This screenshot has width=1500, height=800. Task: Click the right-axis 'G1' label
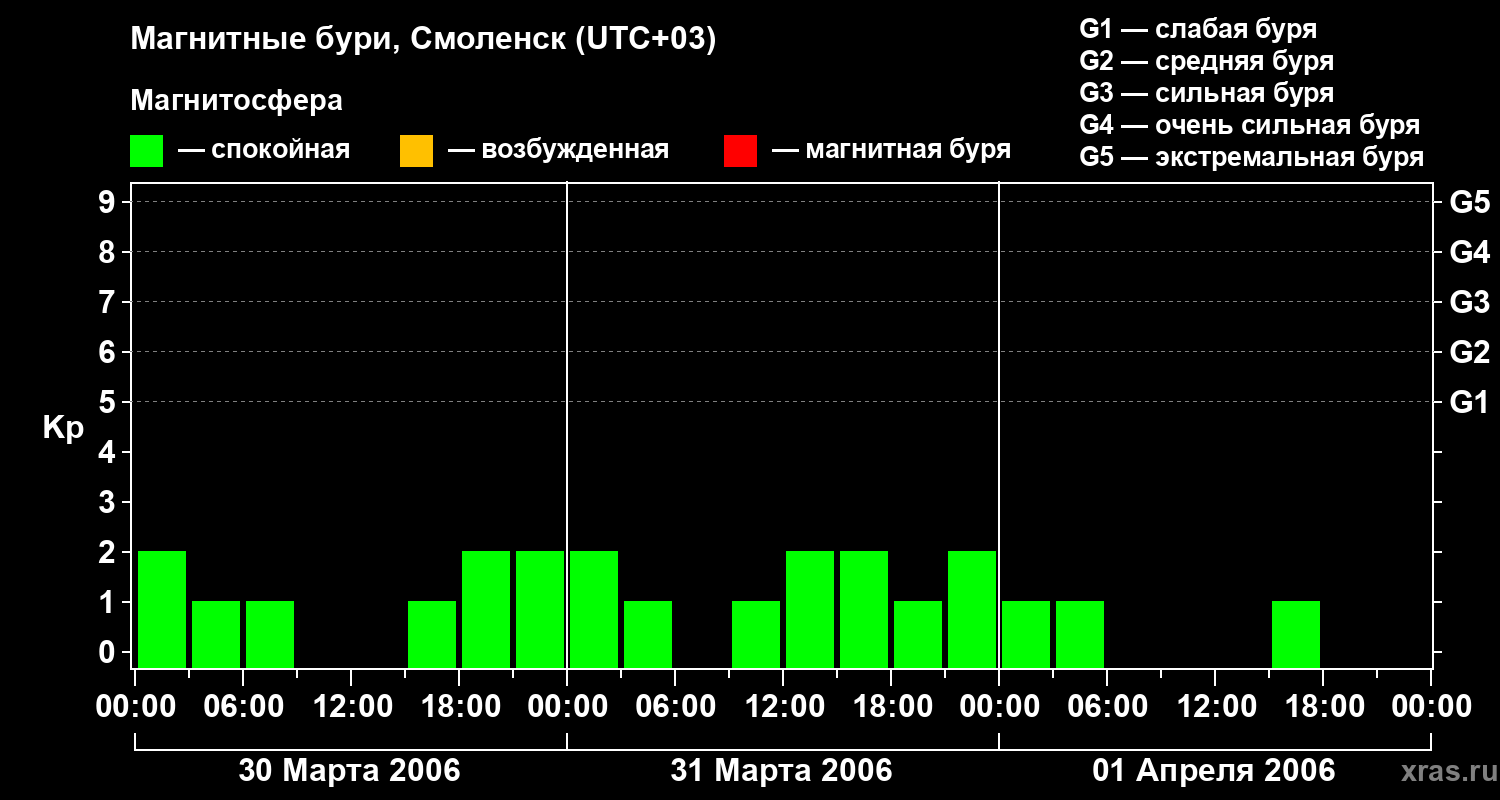click(1469, 402)
